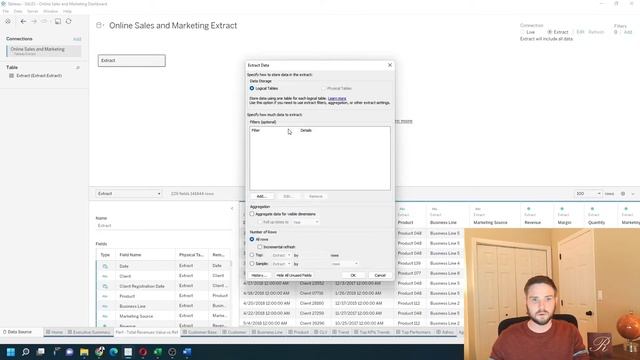Select the Sample rows radio button
This screenshot has height=360, width=640.
tap(252, 264)
